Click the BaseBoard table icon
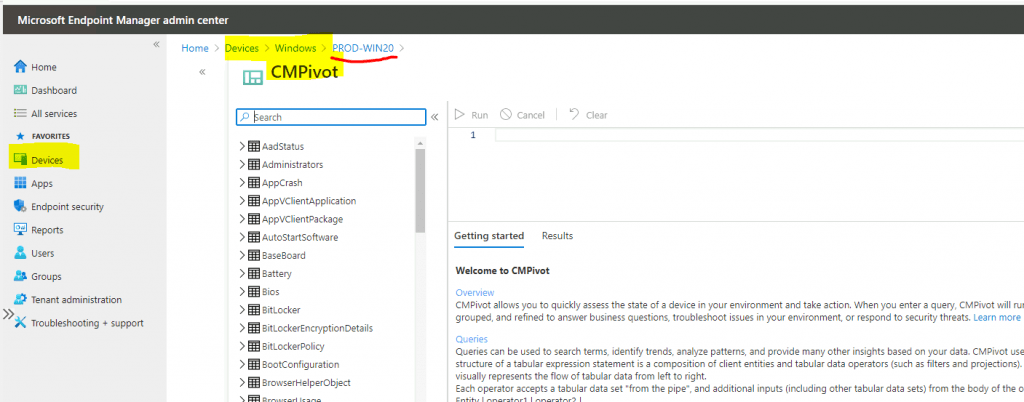Screen dimensions: 1024x402 254,255
